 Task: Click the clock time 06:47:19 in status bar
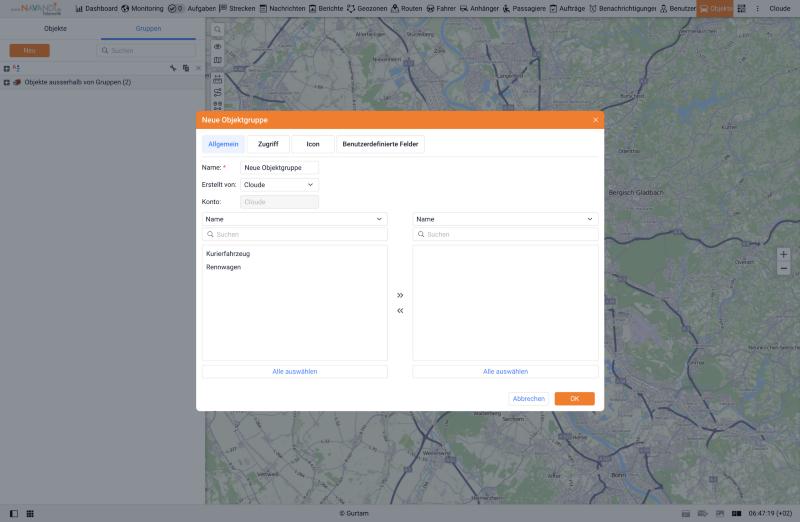click(x=770, y=513)
